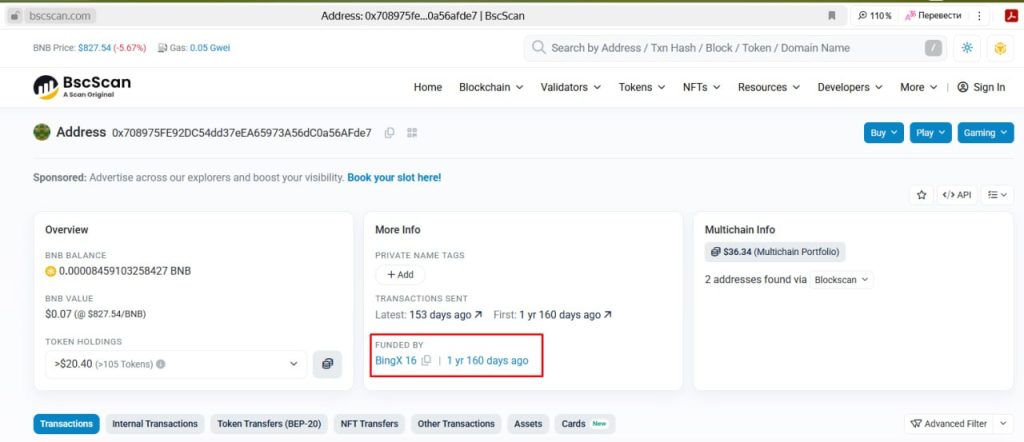Select the Token Transfers (BEP-20) tab
The image size is (1024, 442).
point(270,424)
